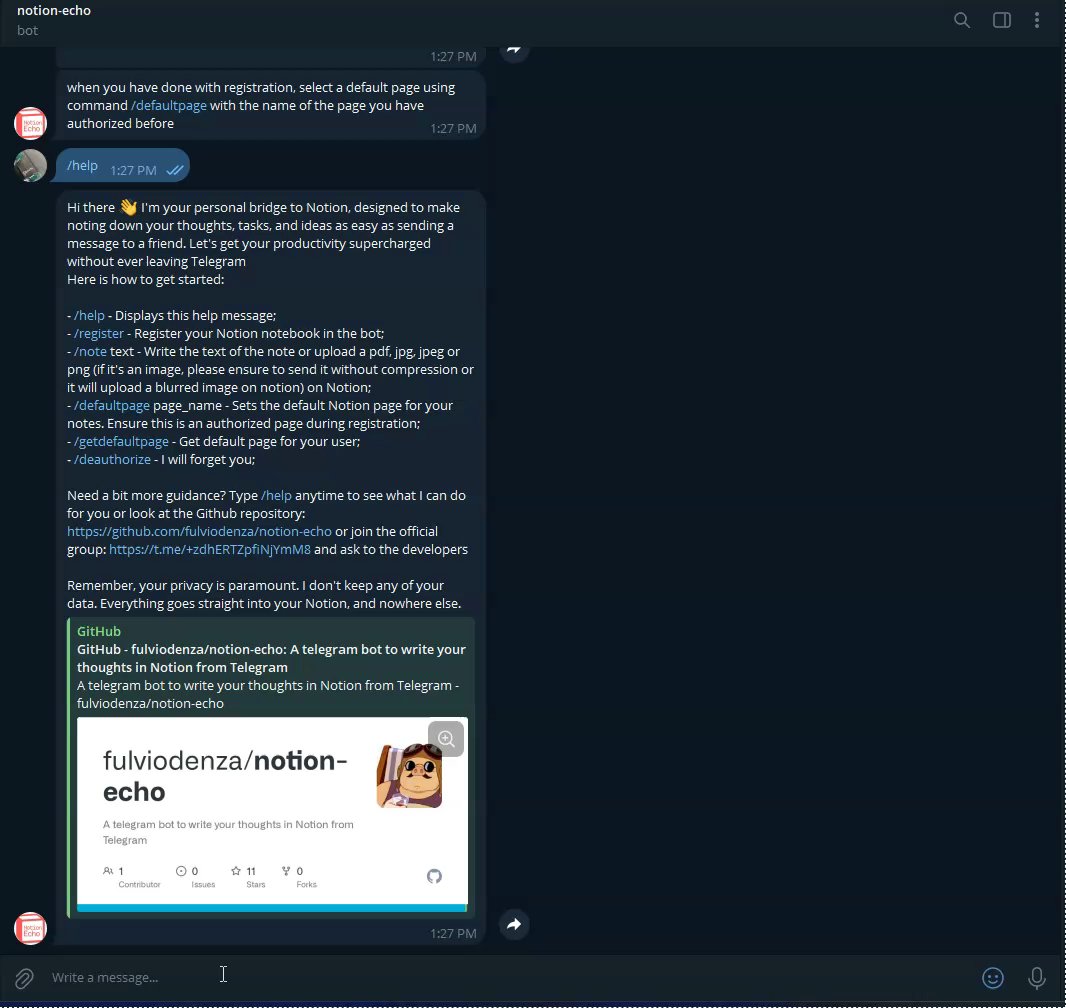Click your user avatar next to /help message

(x=31, y=165)
